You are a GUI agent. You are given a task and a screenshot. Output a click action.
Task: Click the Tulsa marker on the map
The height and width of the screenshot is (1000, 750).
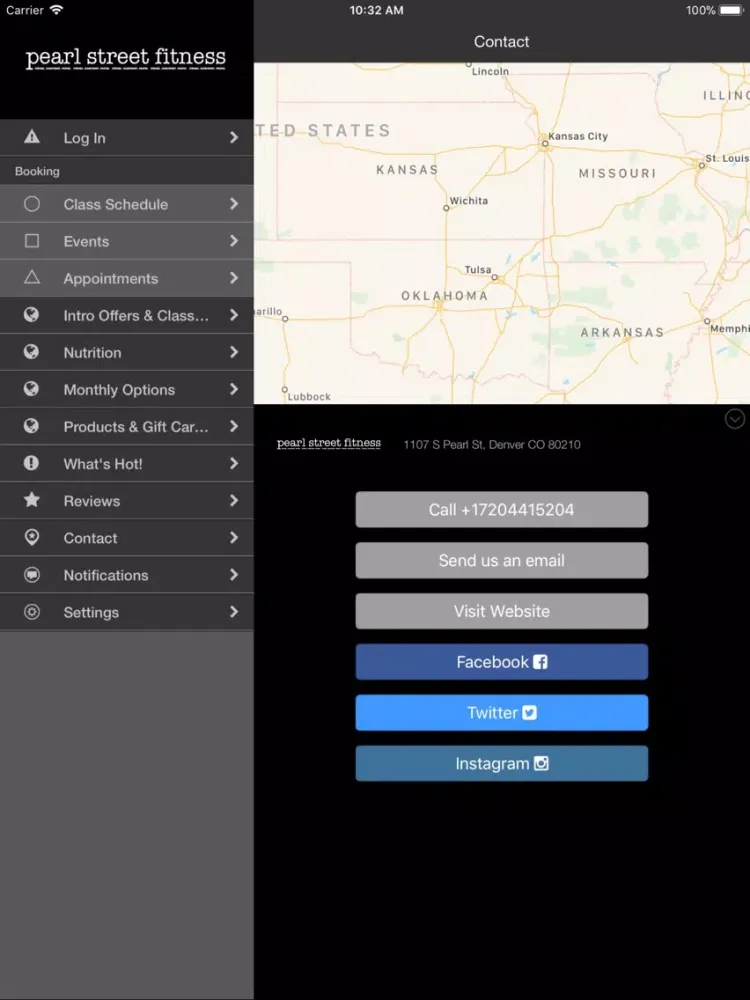point(494,277)
